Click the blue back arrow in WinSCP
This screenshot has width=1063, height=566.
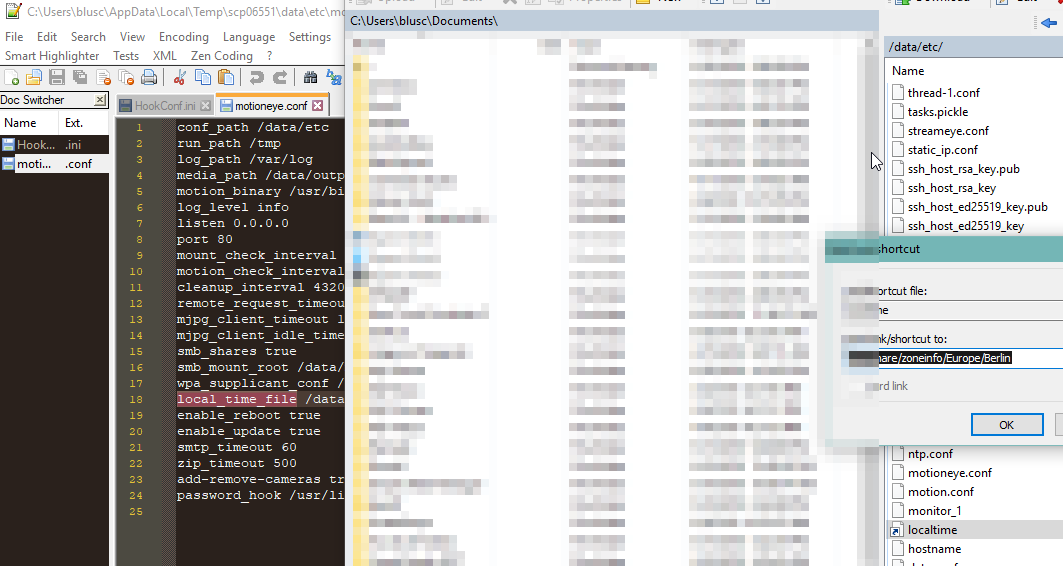[1049, 23]
